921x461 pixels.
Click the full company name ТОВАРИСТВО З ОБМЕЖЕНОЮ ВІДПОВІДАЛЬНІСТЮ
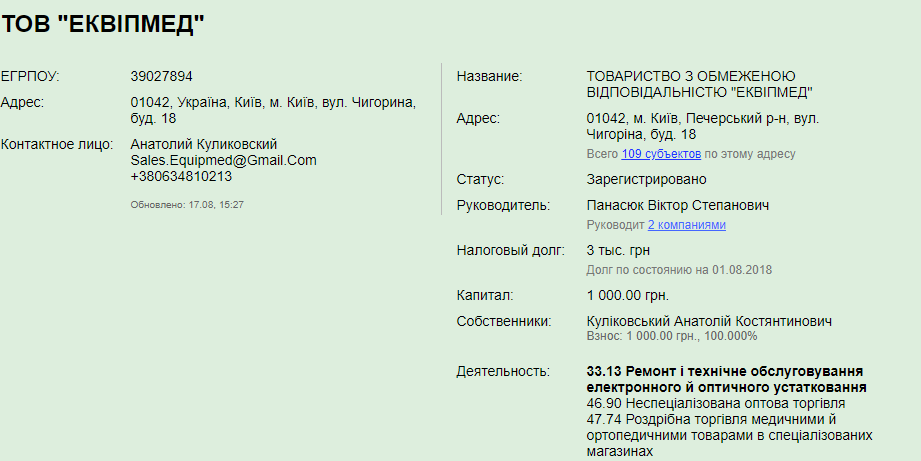(699, 84)
